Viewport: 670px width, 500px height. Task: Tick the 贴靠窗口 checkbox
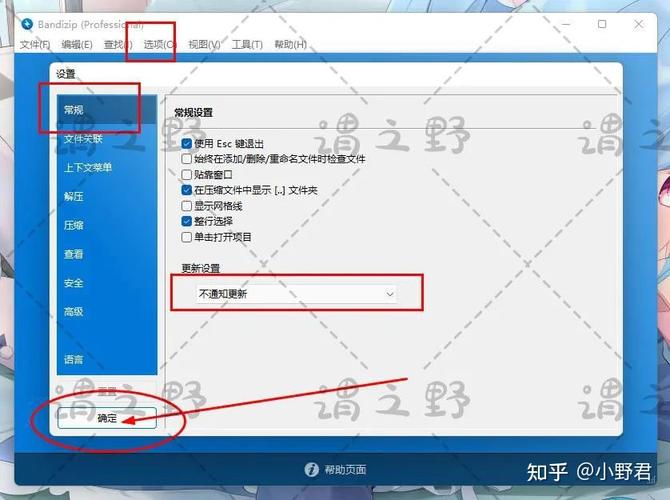186,174
